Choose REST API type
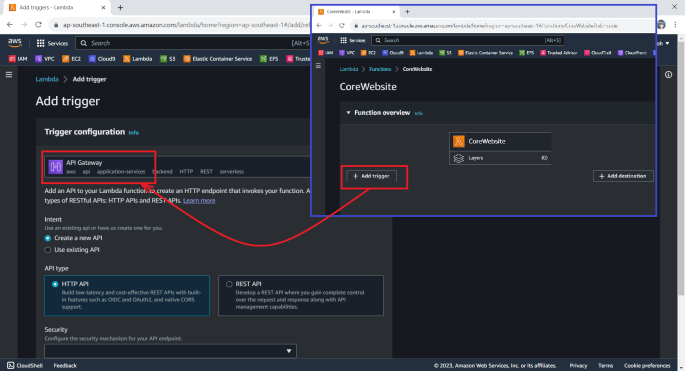Image resolution: width=685 pixels, height=371 pixels. (x=301, y=295)
